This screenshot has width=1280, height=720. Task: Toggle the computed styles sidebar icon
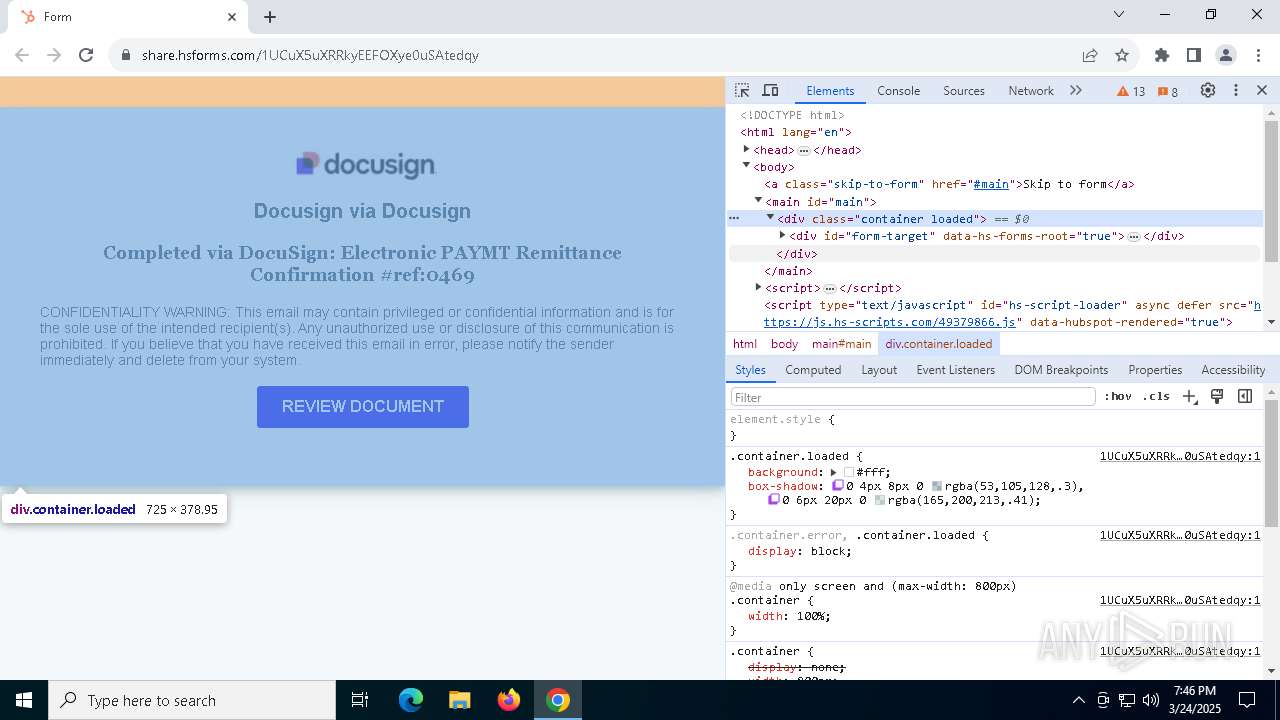click(1245, 397)
